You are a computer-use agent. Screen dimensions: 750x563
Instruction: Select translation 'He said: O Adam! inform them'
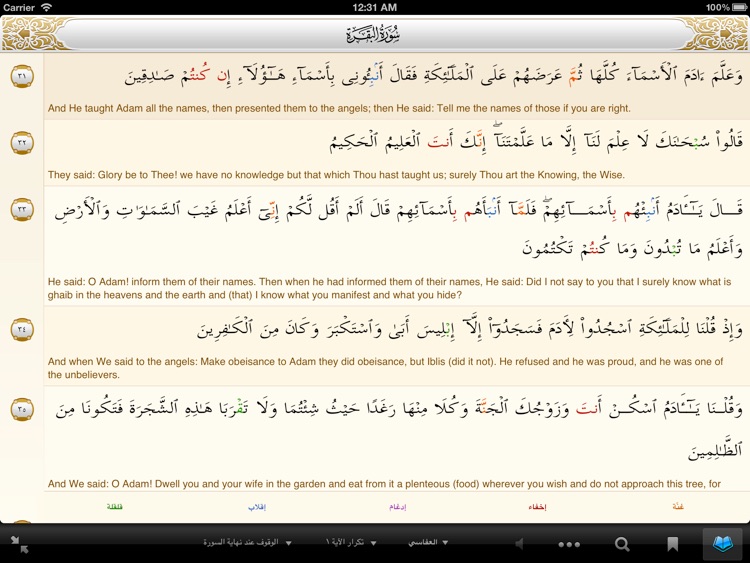389,288
